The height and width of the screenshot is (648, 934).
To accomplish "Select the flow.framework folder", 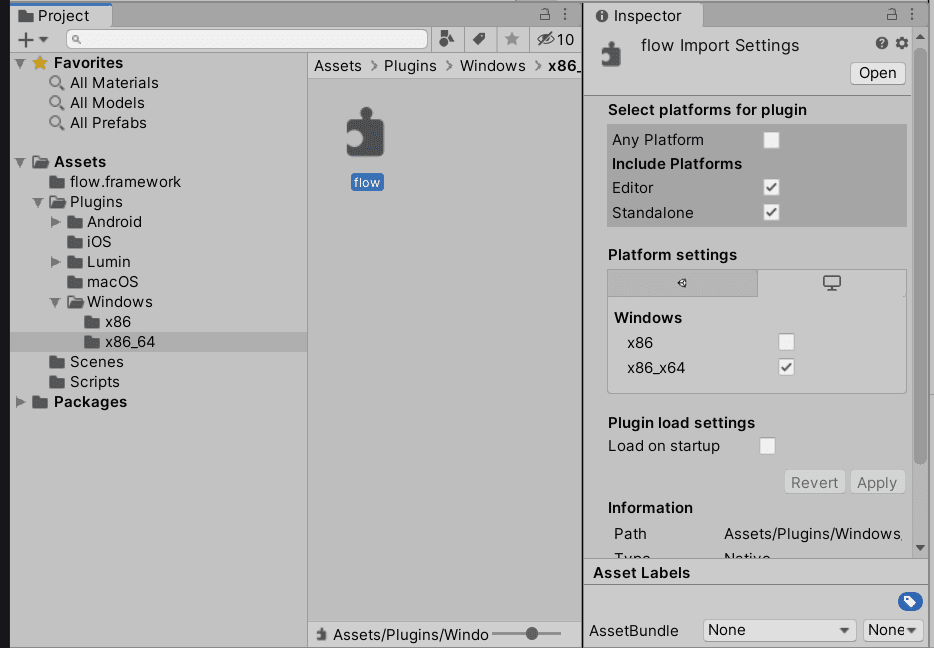I will coord(125,182).
